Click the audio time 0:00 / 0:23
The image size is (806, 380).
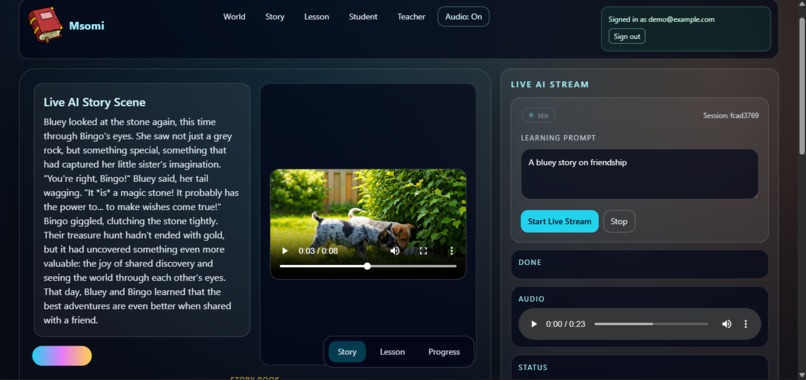[x=565, y=324]
